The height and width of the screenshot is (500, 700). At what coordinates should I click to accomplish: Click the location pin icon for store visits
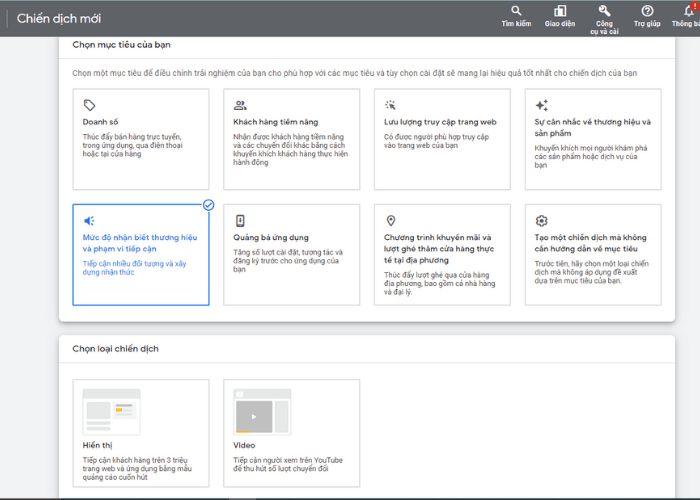tap(391, 221)
